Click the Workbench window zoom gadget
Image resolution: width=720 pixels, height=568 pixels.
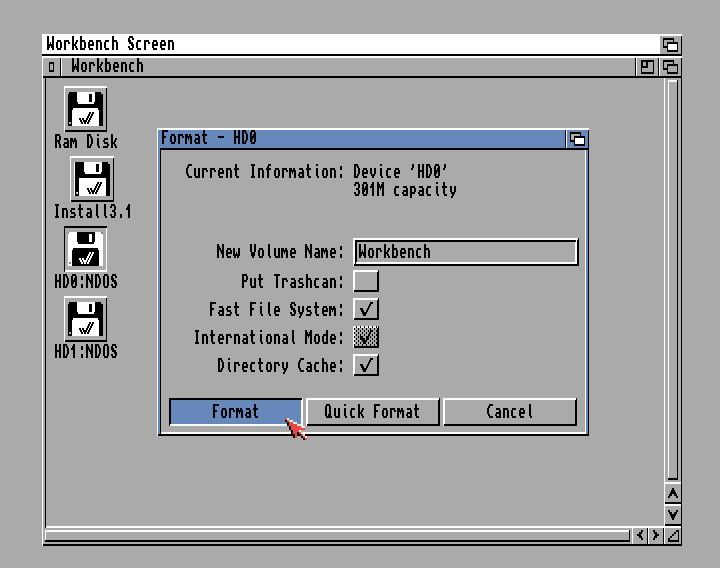[x=648, y=67]
